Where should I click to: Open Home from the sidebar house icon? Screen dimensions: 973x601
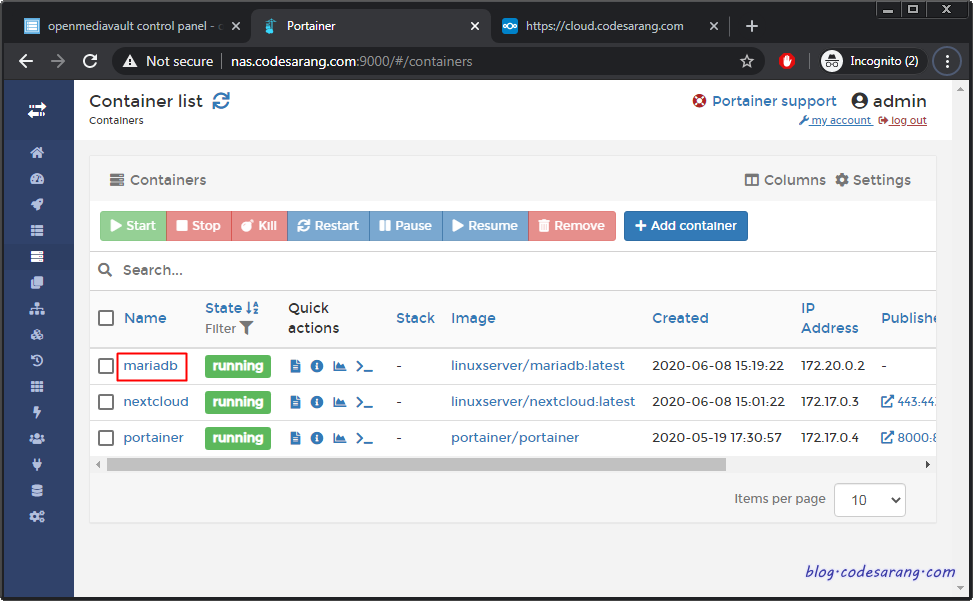37,153
